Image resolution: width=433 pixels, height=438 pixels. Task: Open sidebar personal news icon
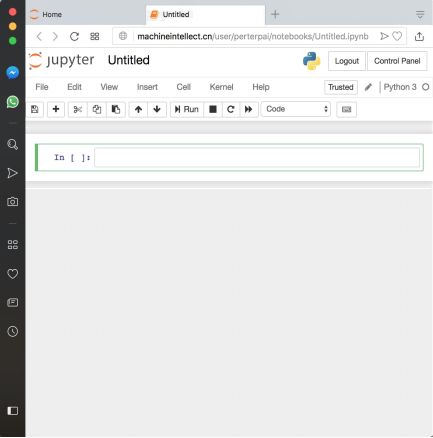(13, 302)
